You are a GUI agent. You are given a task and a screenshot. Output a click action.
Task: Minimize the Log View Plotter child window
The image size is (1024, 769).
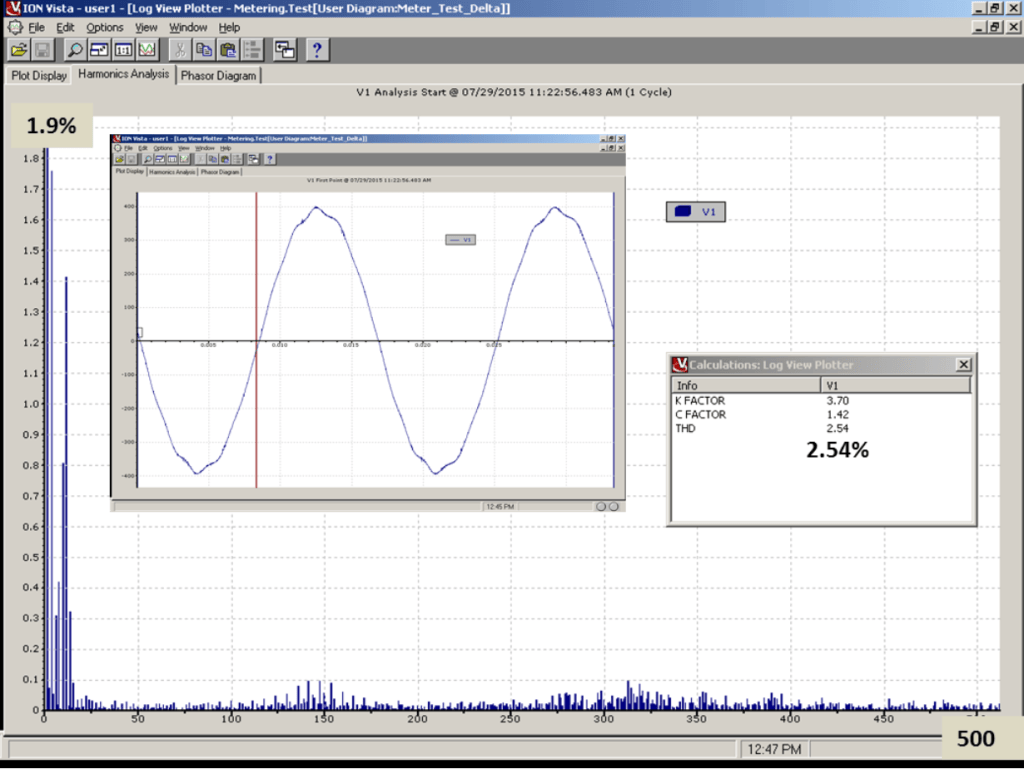tap(978, 27)
